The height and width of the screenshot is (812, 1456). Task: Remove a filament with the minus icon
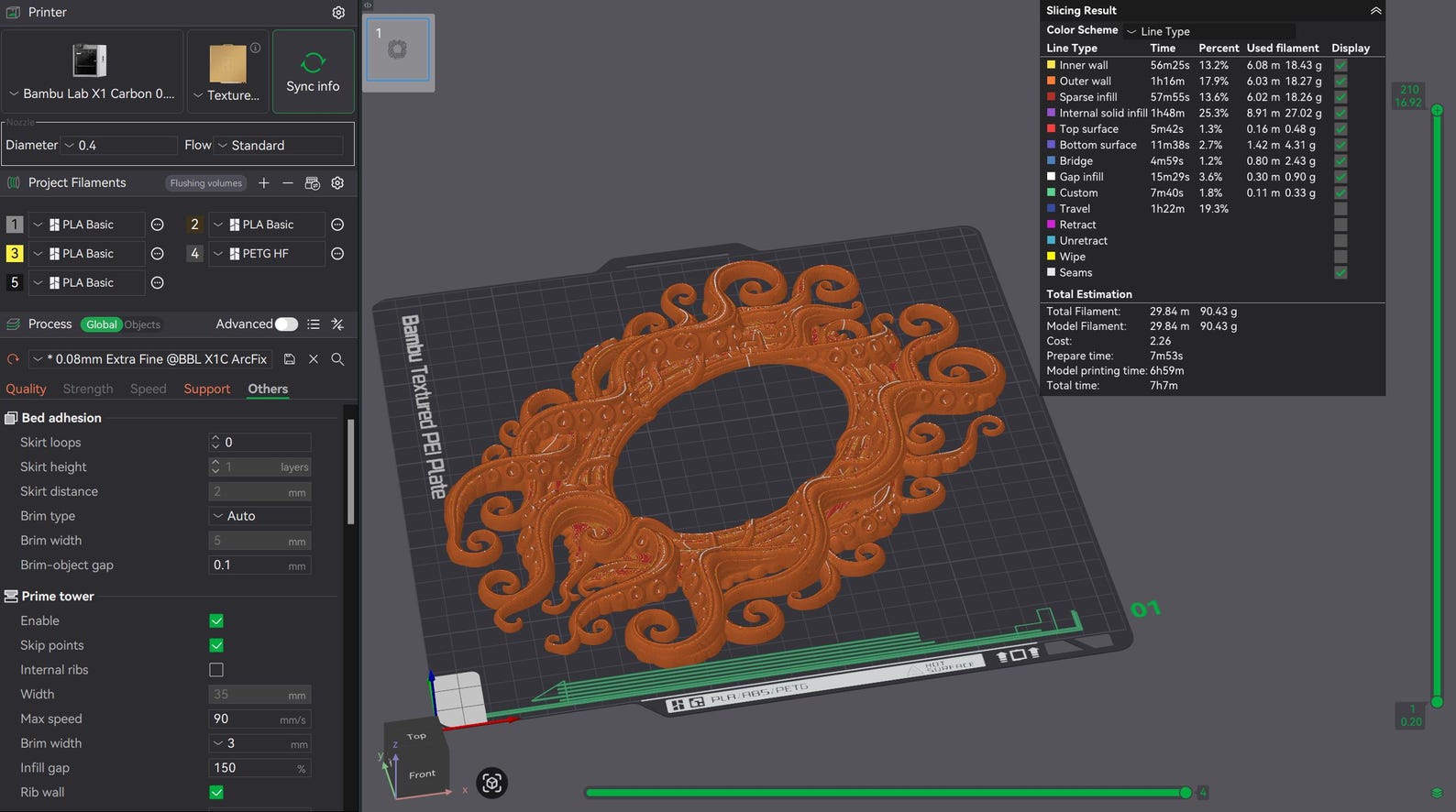(288, 183)
